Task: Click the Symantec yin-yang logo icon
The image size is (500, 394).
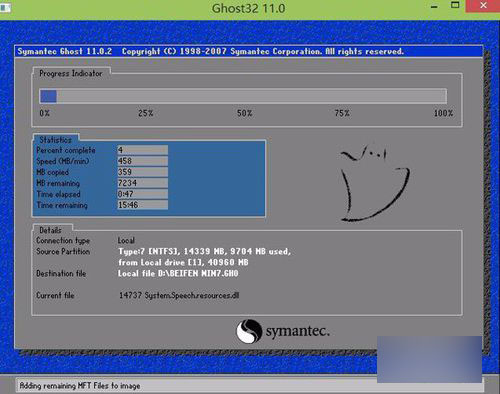Action: (249, 331)
